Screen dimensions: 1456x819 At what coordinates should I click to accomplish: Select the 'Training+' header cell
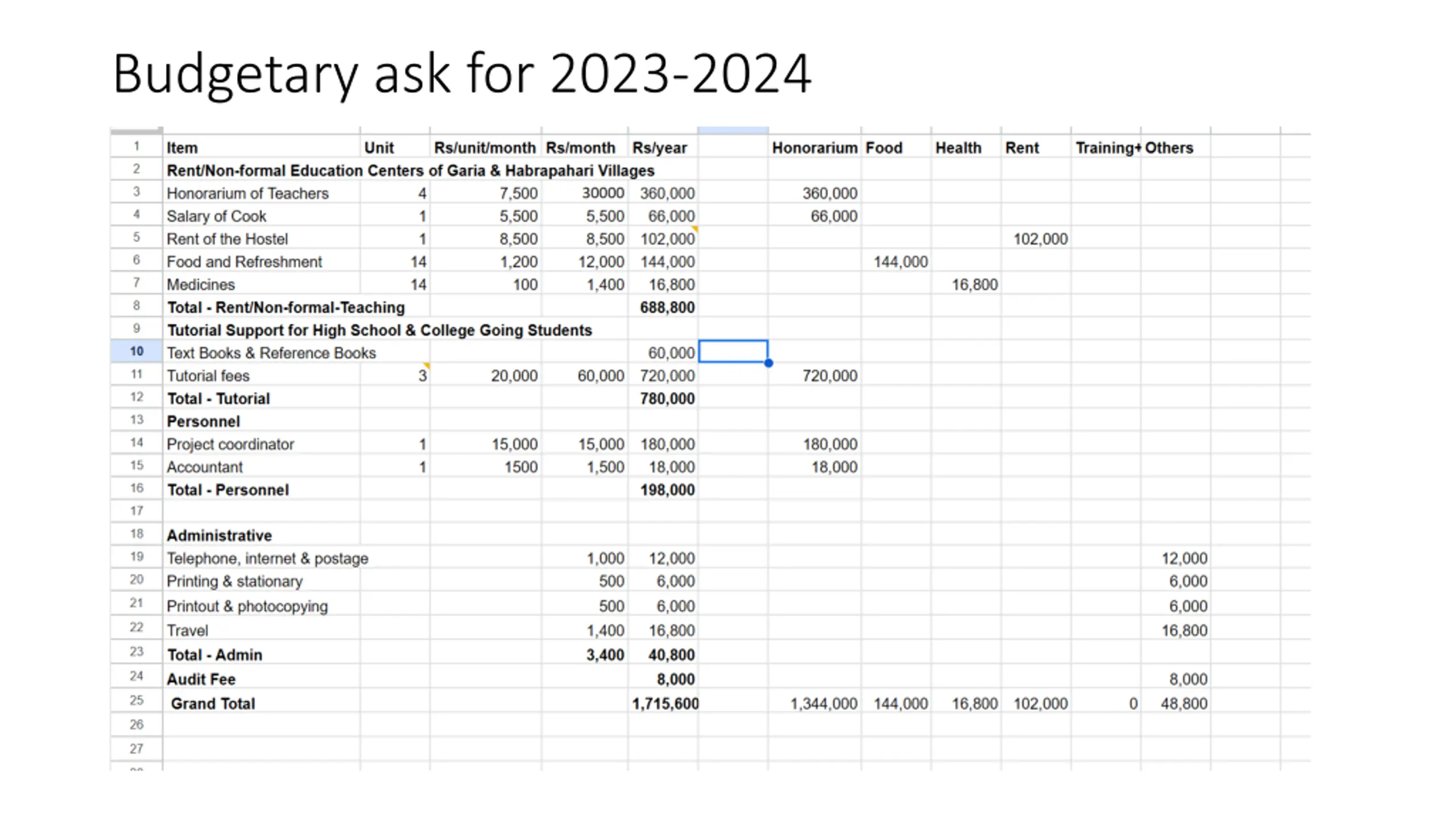point(1106,147)
